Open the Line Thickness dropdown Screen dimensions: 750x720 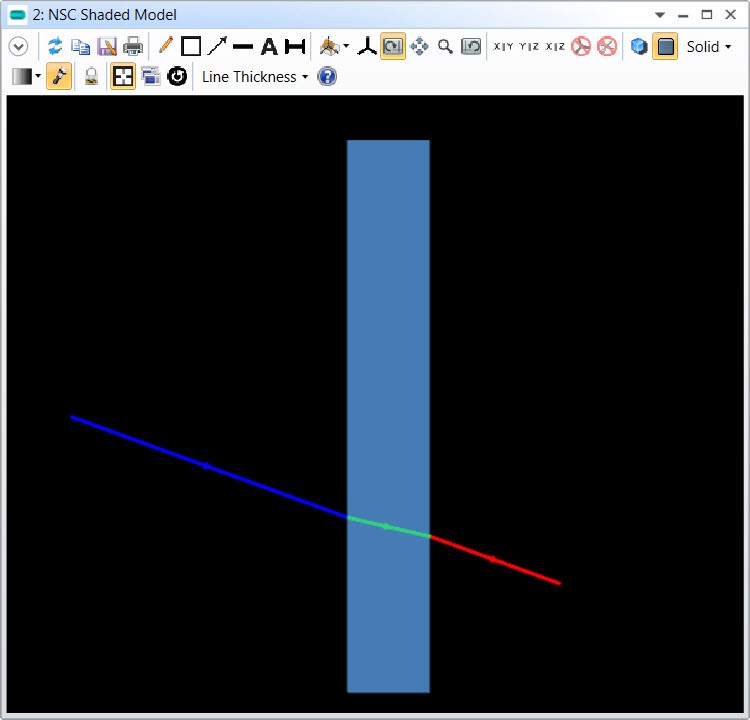pos(255,77)
